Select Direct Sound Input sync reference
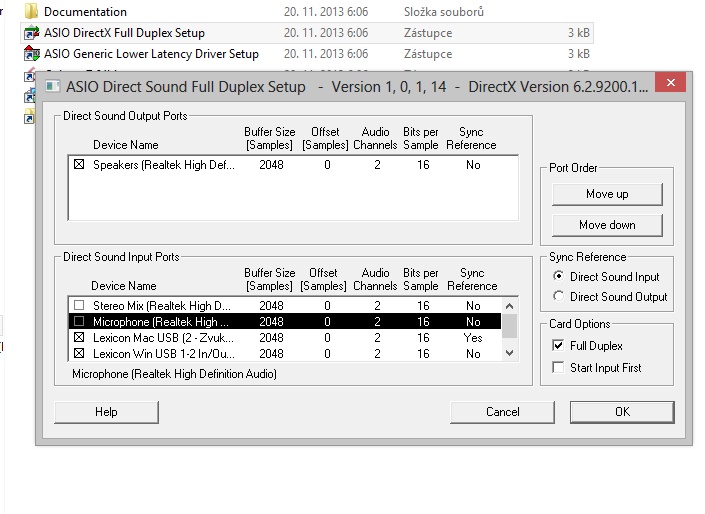The height and width of the screenshot is (514, 705). click(558, 276)
